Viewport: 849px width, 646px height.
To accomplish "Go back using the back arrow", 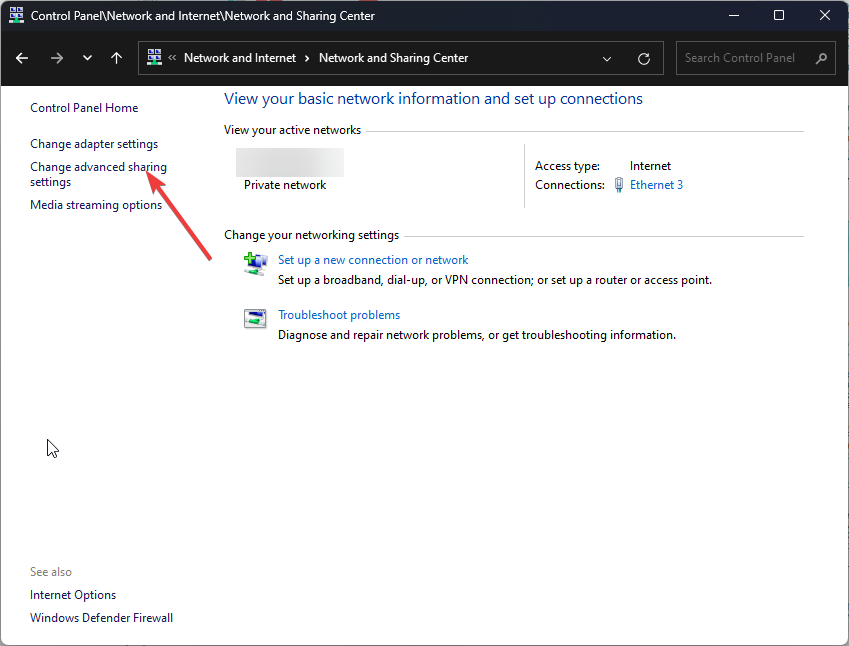I will point(22,58).
